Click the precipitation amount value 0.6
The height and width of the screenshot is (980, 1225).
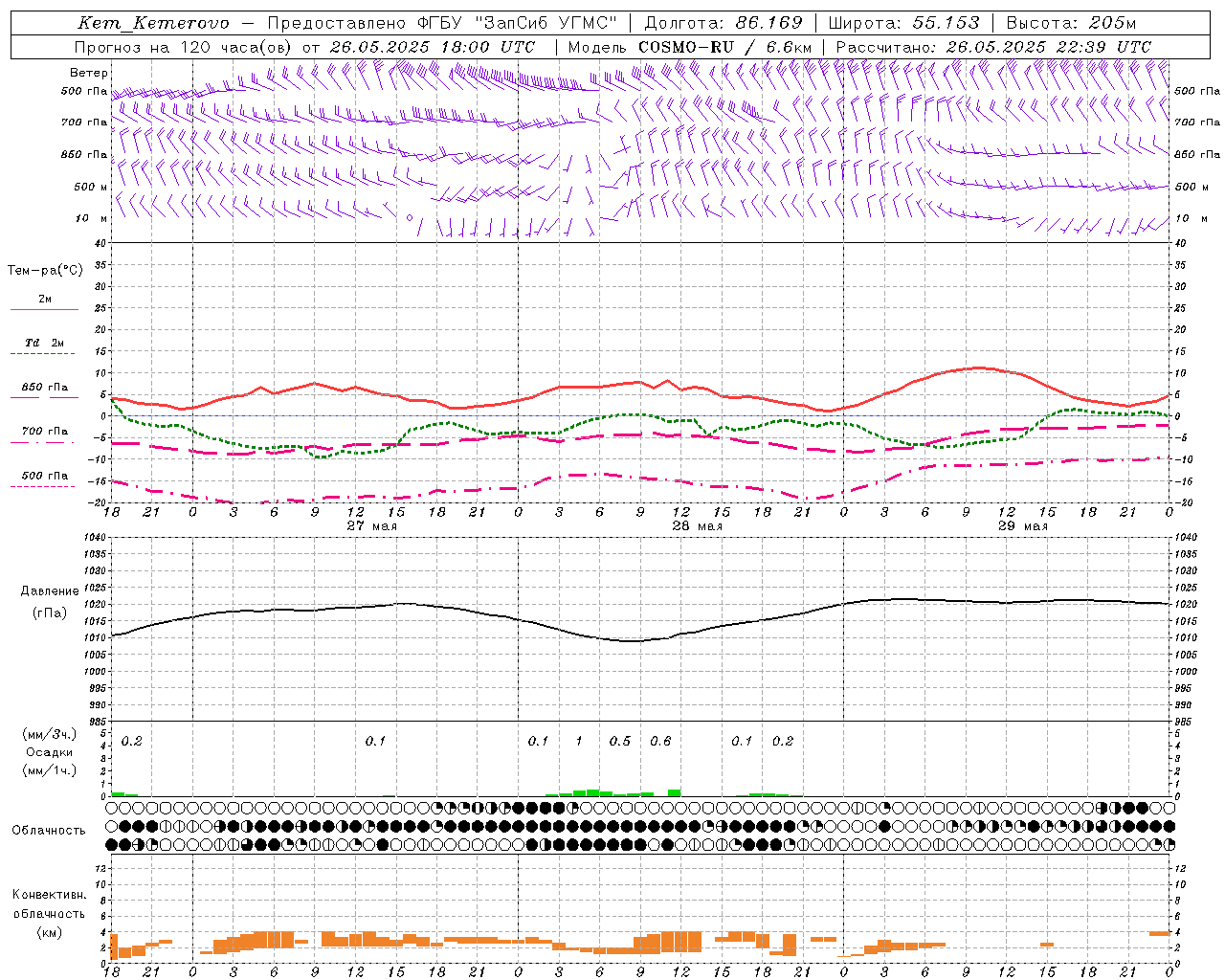click(660, 741)
